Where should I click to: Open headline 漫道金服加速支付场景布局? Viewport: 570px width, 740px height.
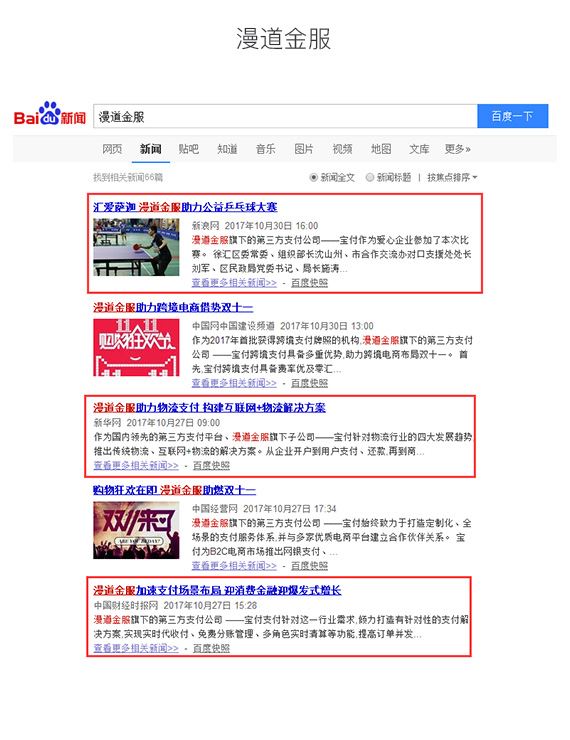(217, 590)
